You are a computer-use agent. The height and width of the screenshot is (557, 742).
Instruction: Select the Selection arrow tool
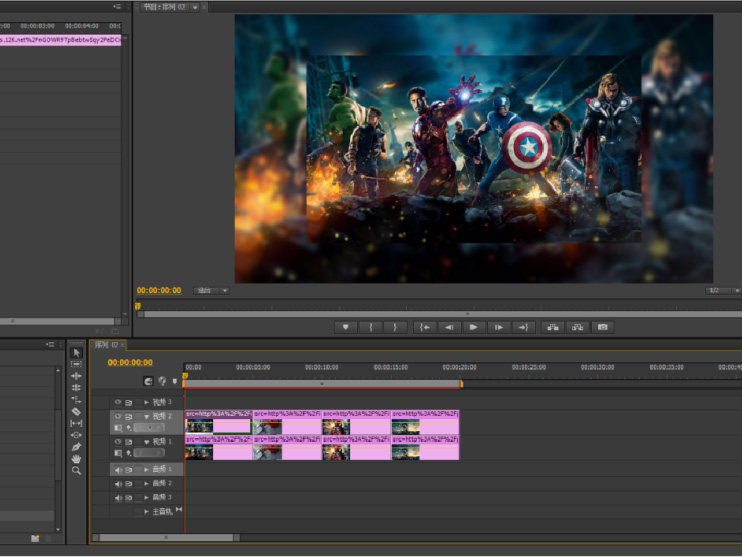(76, 353)
